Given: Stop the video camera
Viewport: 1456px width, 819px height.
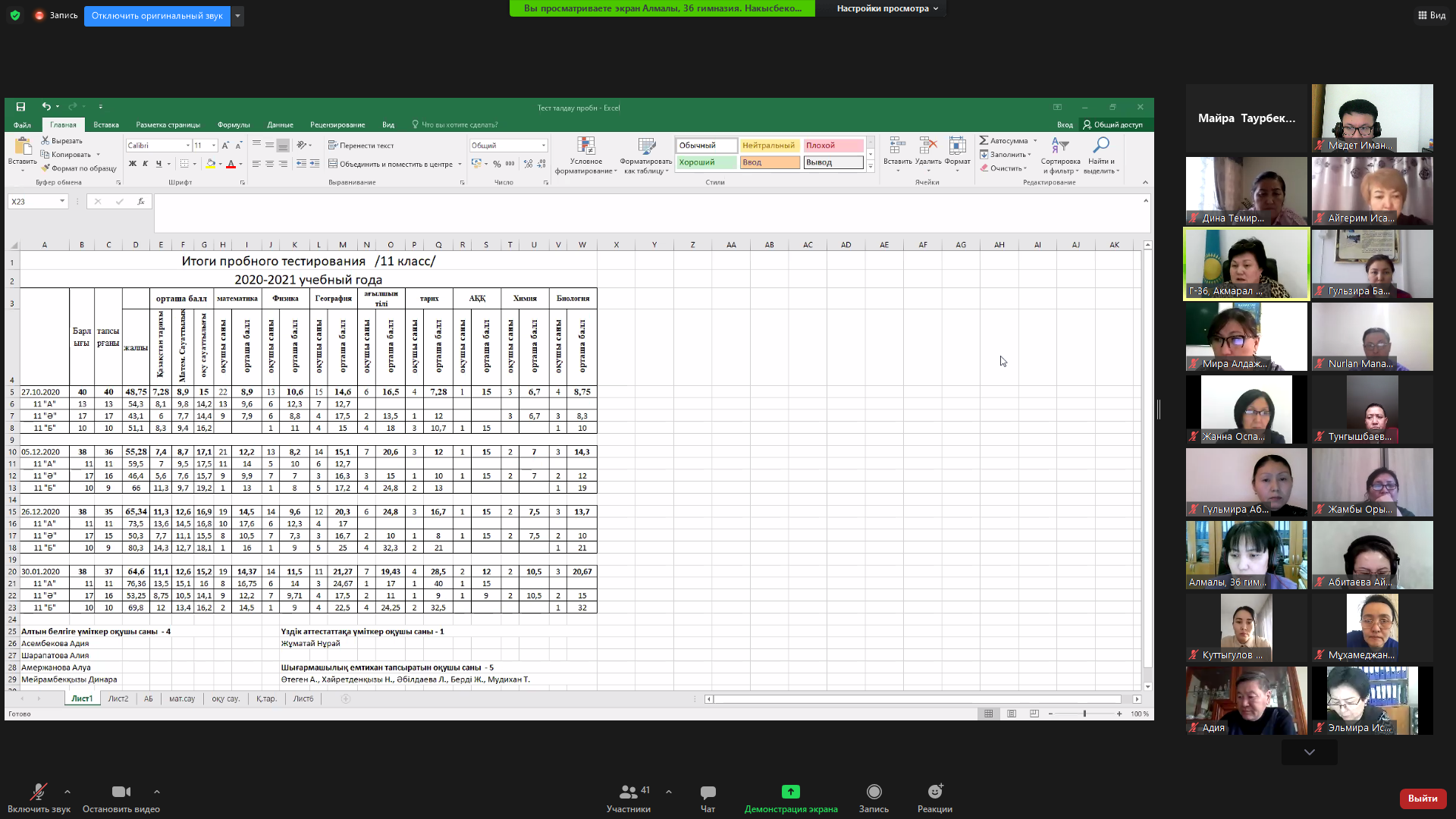Looking at the screenshot, I should [x=121, y=792].
